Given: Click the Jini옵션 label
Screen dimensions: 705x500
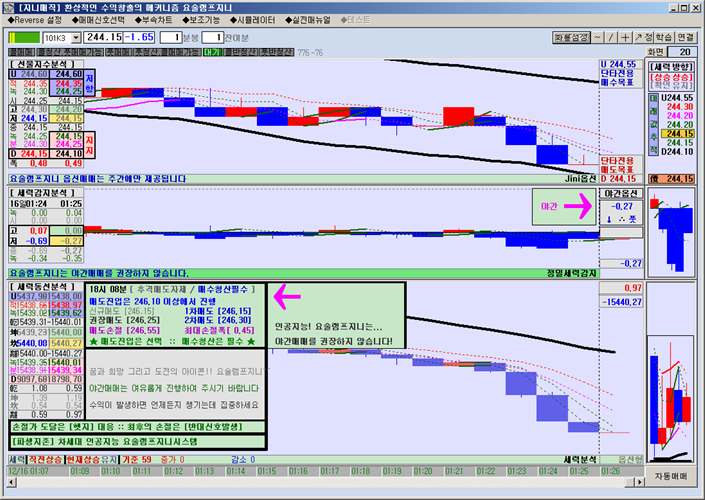Looking at the screenshot, I should point(581,179).
